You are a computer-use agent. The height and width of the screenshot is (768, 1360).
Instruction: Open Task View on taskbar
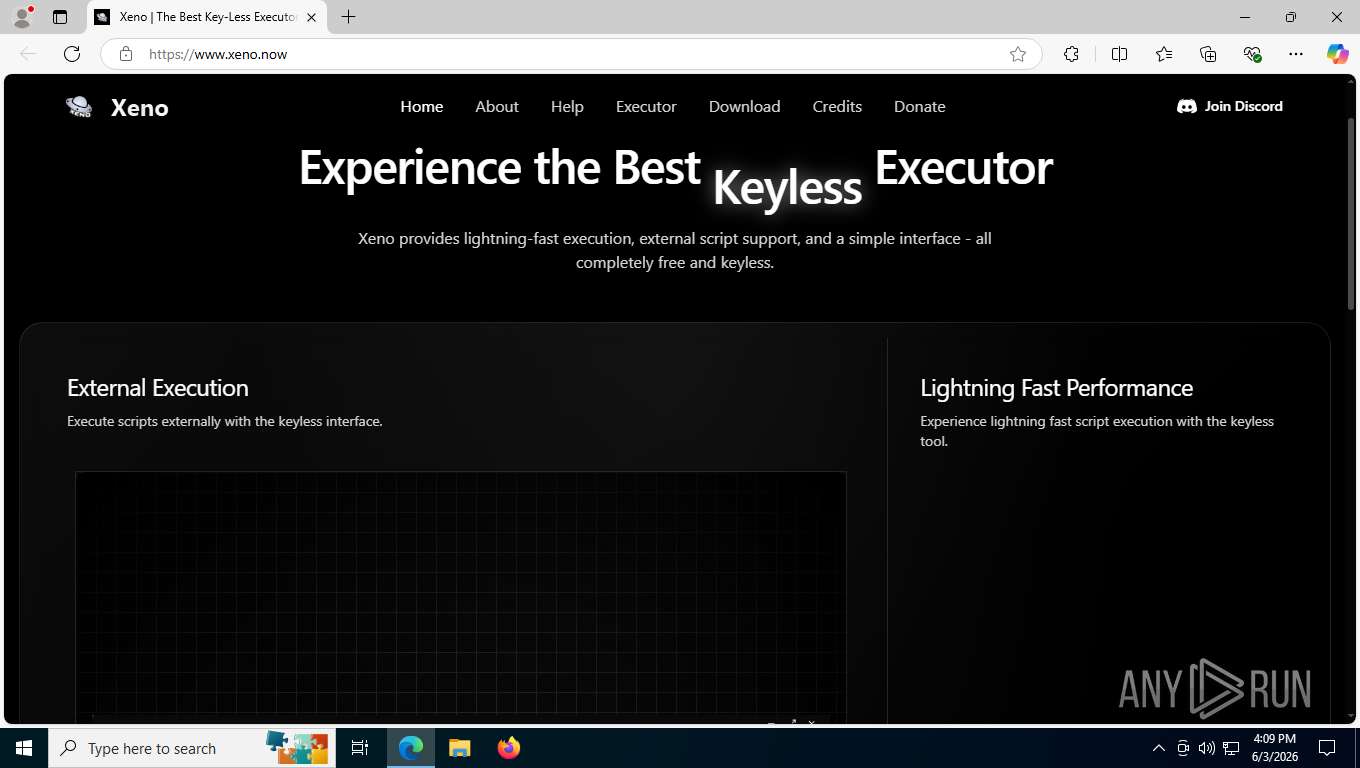[x=360, y=748]
